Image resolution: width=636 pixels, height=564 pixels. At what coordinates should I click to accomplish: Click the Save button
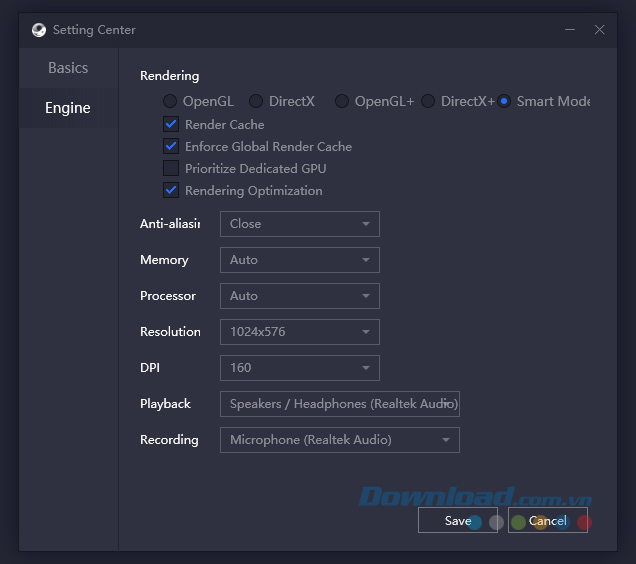(458, 520)
